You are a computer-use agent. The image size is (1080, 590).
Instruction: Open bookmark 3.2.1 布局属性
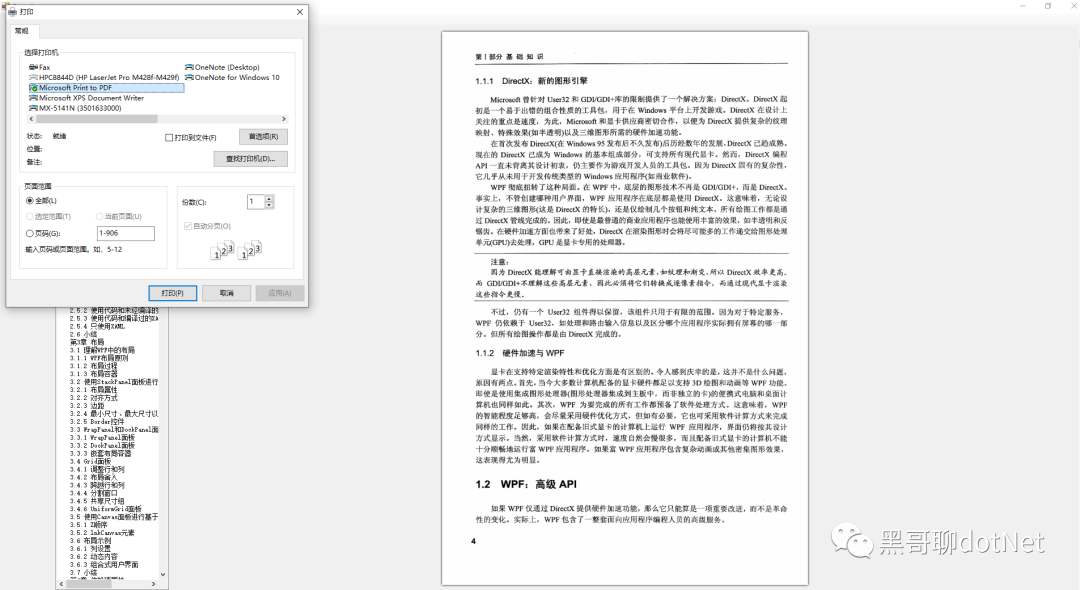(94, 390)
